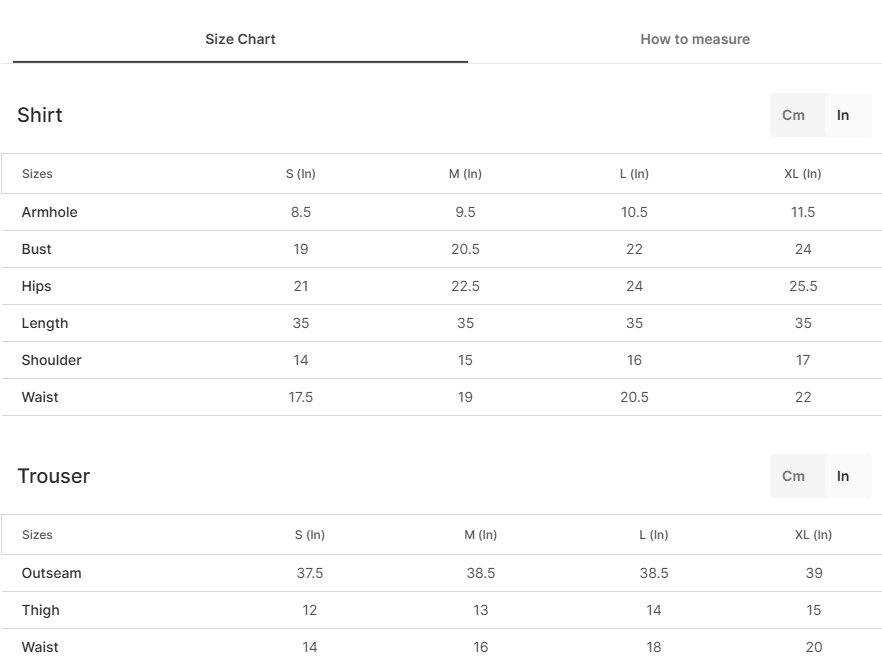
Task: Click the Shirt Bust row label
Action: [x=37, y=249]
